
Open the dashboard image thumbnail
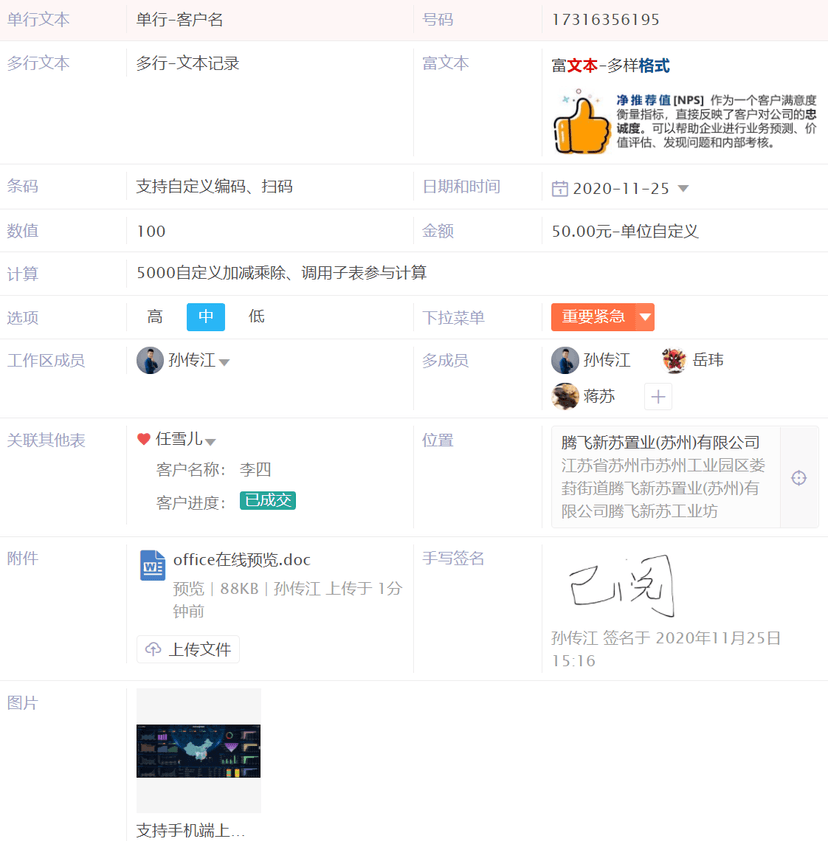pos(198,751)
